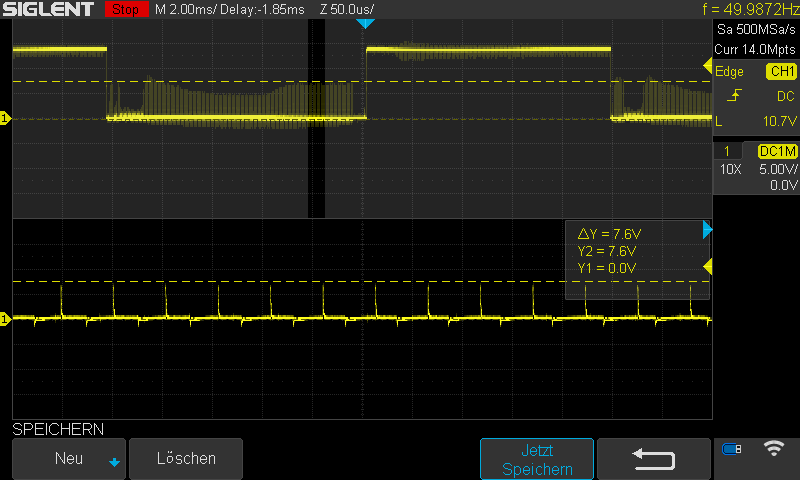Screen dimensions: 800x480
Task: Click the trigger level value 10.7V
Action: (779, 121)
